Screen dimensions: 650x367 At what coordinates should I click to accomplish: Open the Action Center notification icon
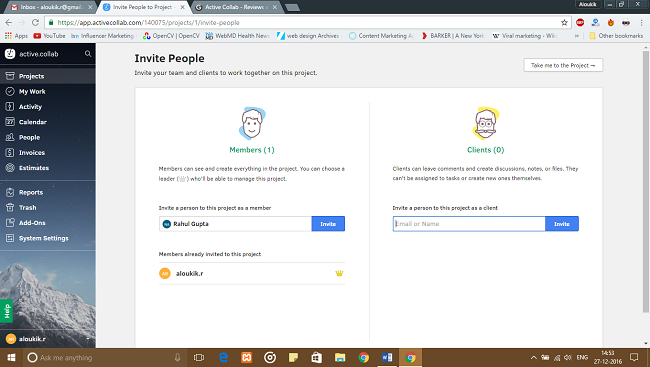click(634, 357)
